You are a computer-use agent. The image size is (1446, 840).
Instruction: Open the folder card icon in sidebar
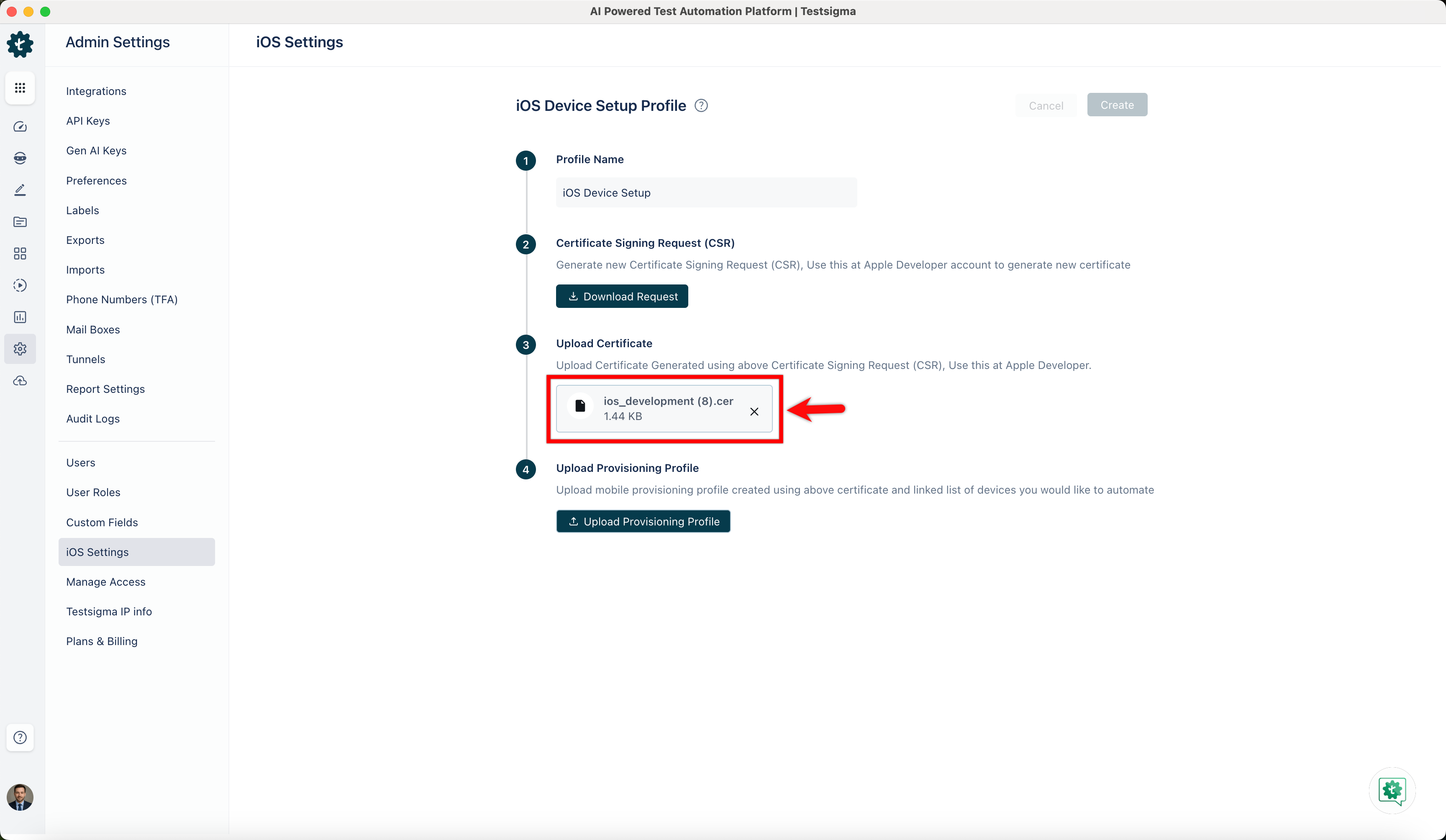point(20,222)
